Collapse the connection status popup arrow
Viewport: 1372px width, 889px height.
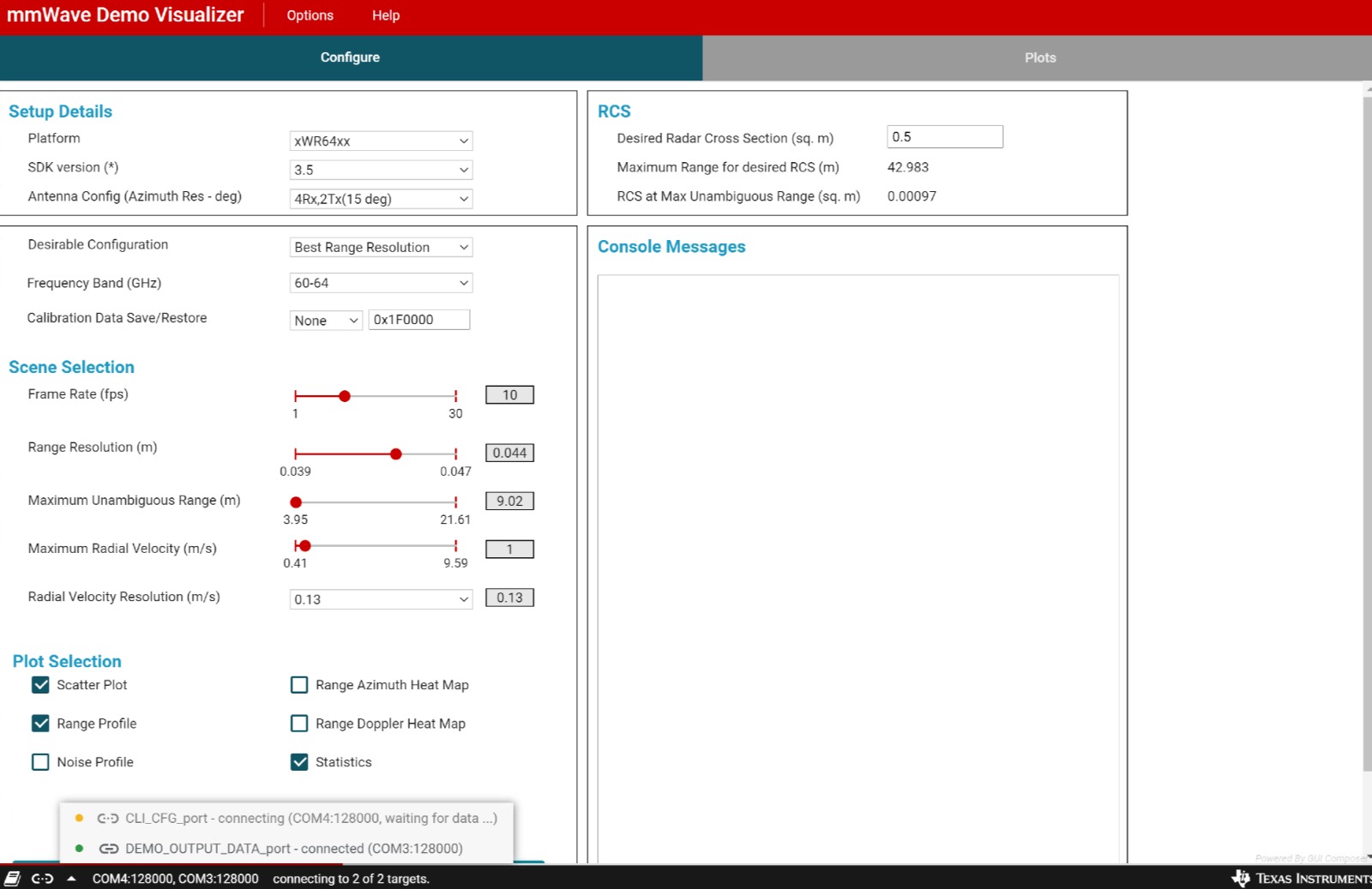[x=71, y=879]
